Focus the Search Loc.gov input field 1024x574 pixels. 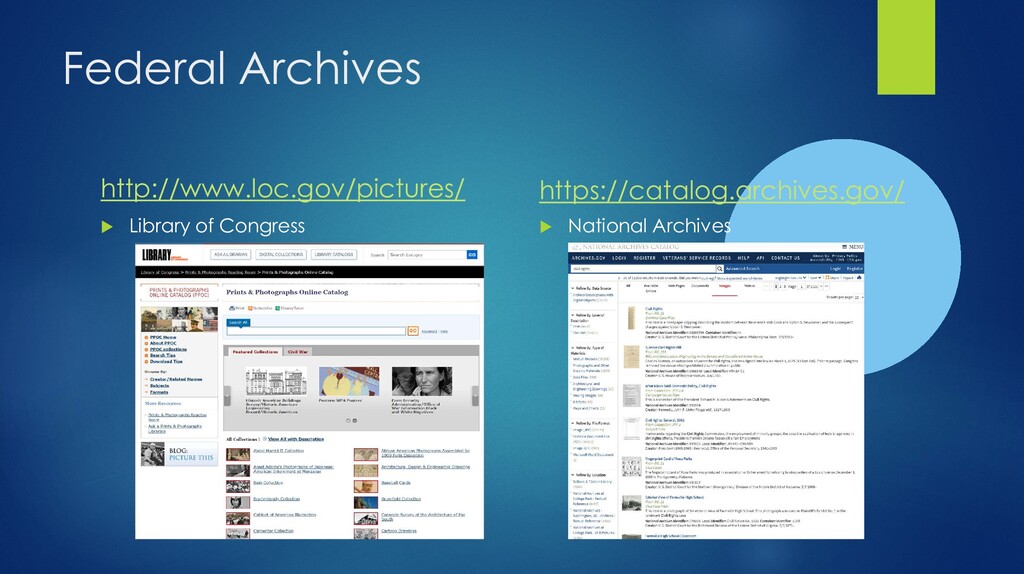[426, 255]
